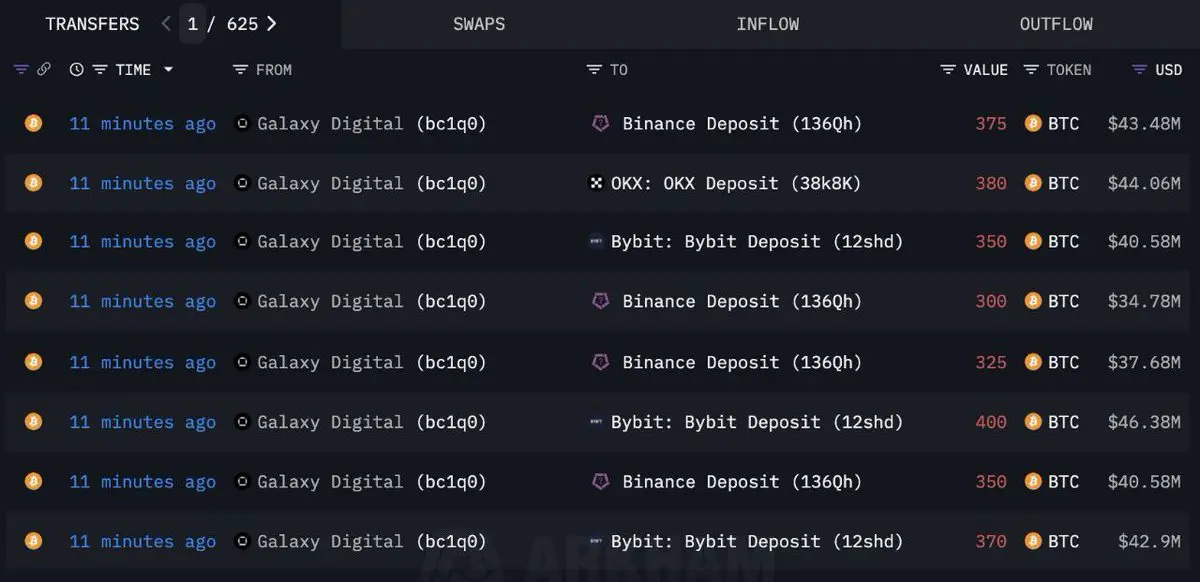Click the page number 1 input field
Viewport: 1200px width, 582px height.
(x=193, y=24)
